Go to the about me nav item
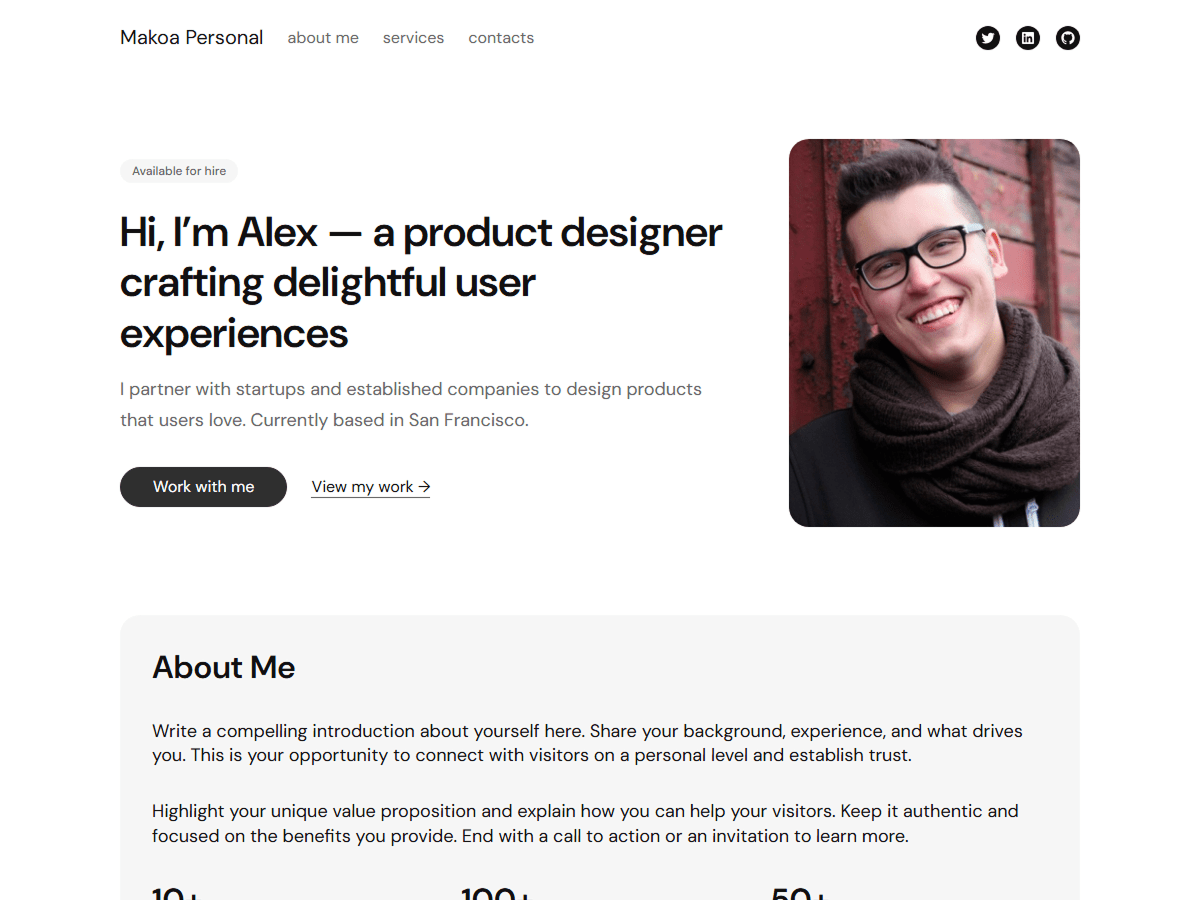 pyautogui.click(x=323, y=38)
